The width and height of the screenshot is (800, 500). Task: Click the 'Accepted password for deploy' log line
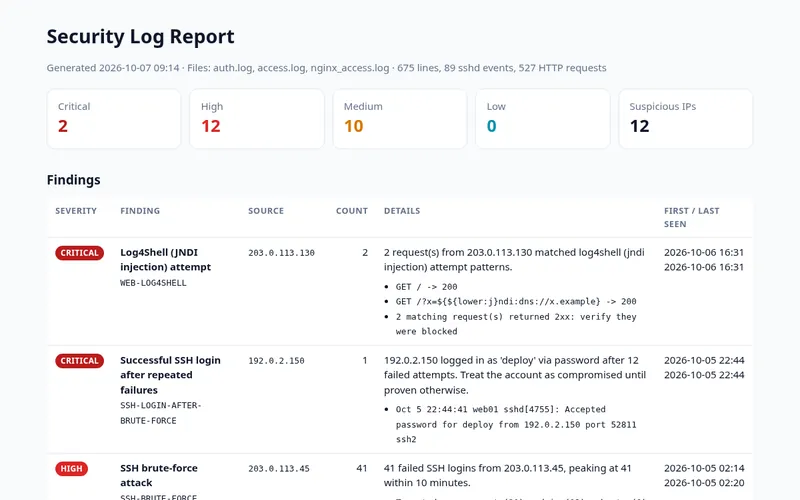tap(516, 424)
